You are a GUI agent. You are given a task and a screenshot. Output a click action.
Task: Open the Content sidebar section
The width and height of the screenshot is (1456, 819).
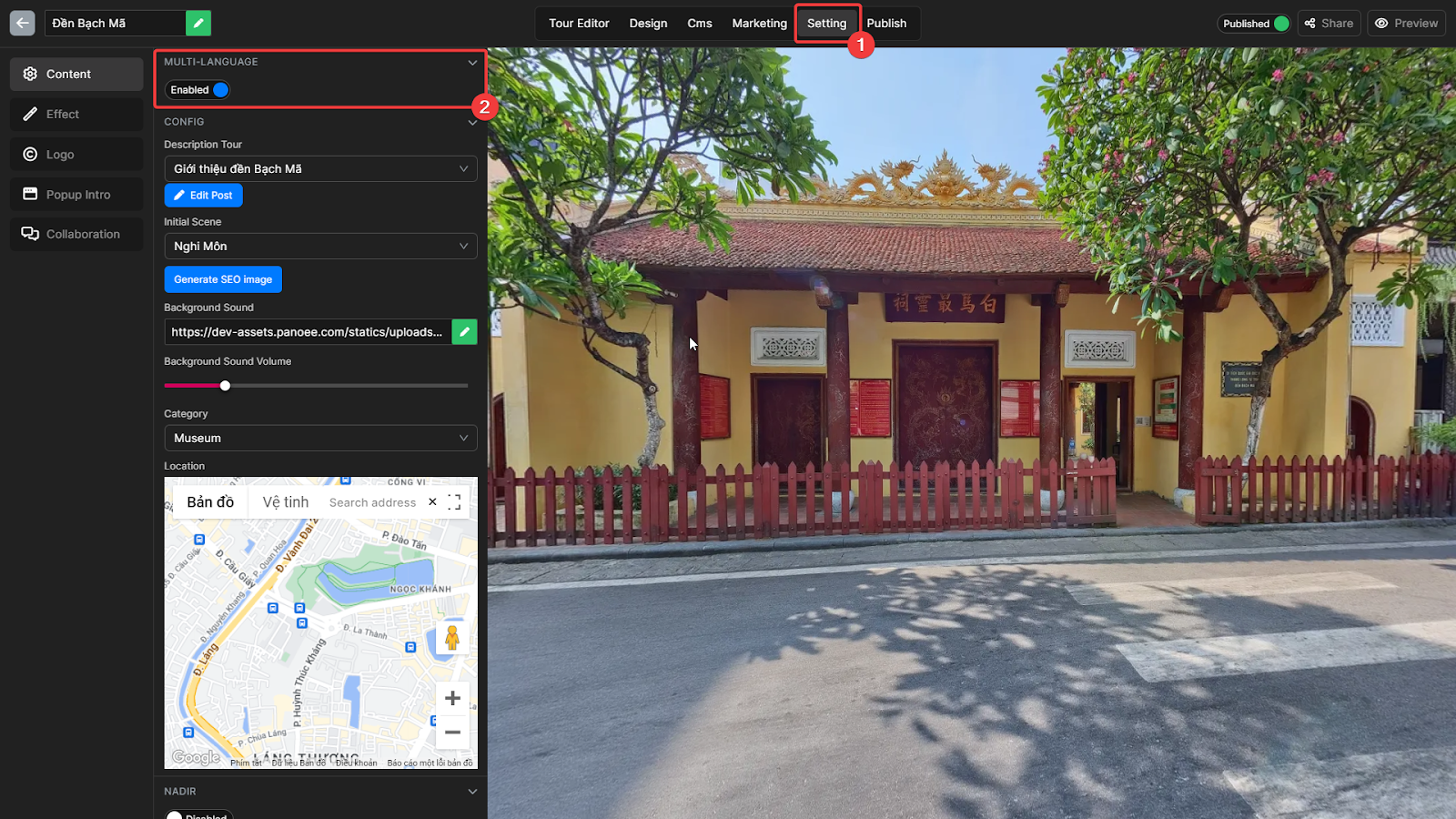(x=76, y=74)
